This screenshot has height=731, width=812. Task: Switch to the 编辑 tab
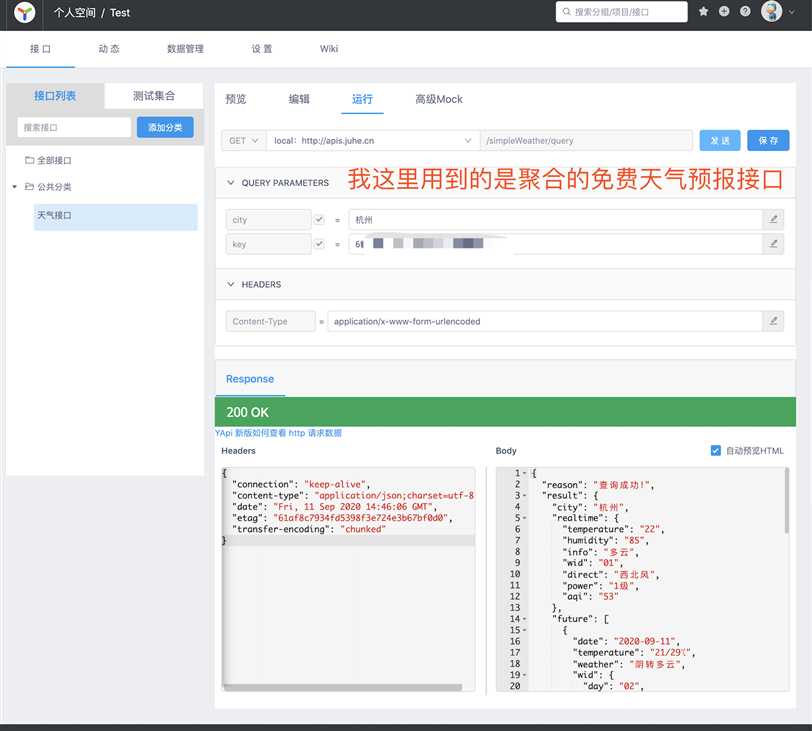pos(299,99)
